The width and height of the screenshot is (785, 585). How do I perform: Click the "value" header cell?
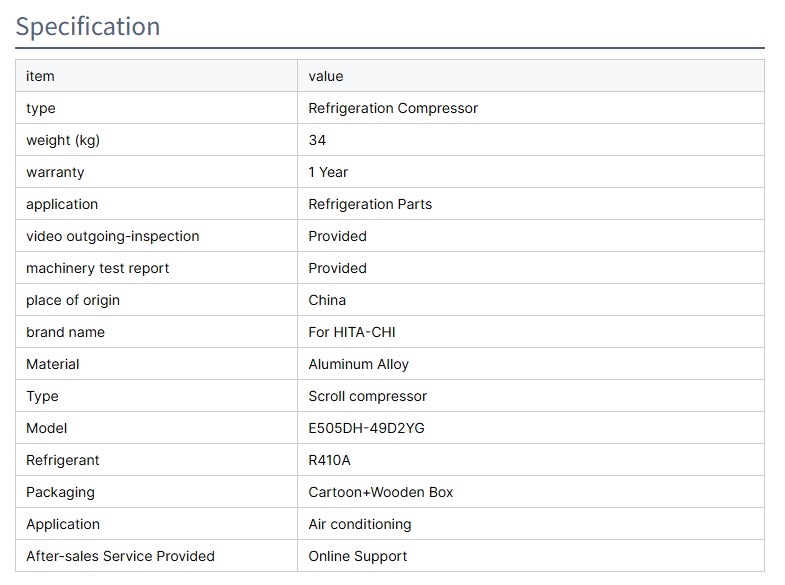pos(326,76)
